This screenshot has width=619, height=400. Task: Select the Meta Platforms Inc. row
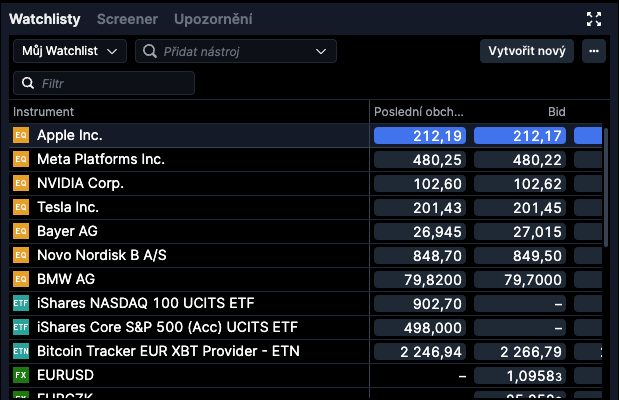pos(101,159)
